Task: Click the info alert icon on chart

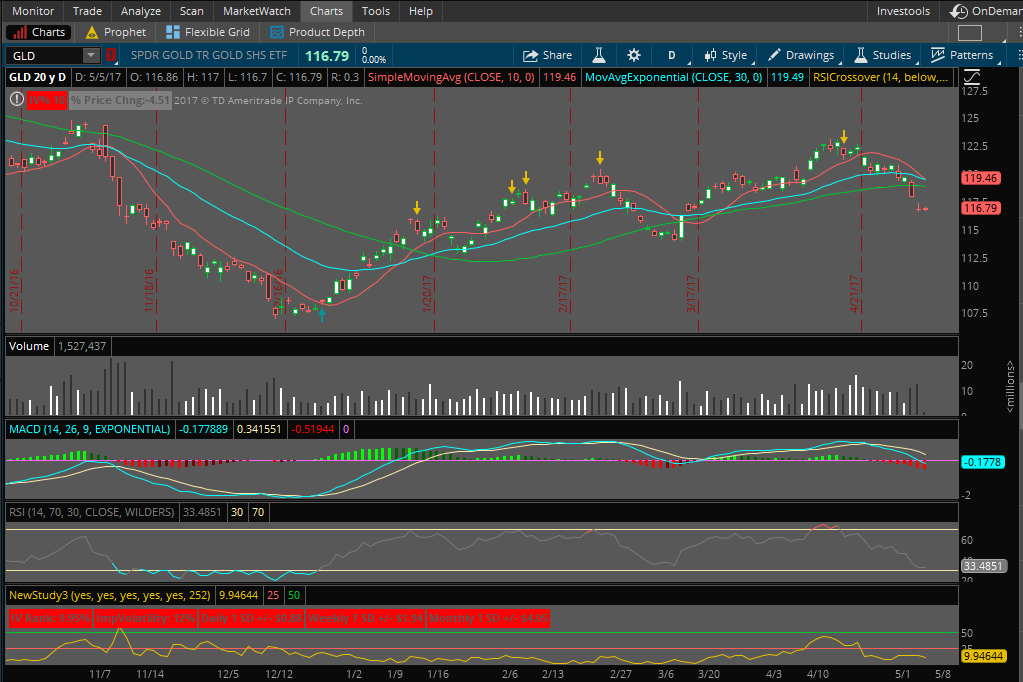Action: click(x=15, y=99)
